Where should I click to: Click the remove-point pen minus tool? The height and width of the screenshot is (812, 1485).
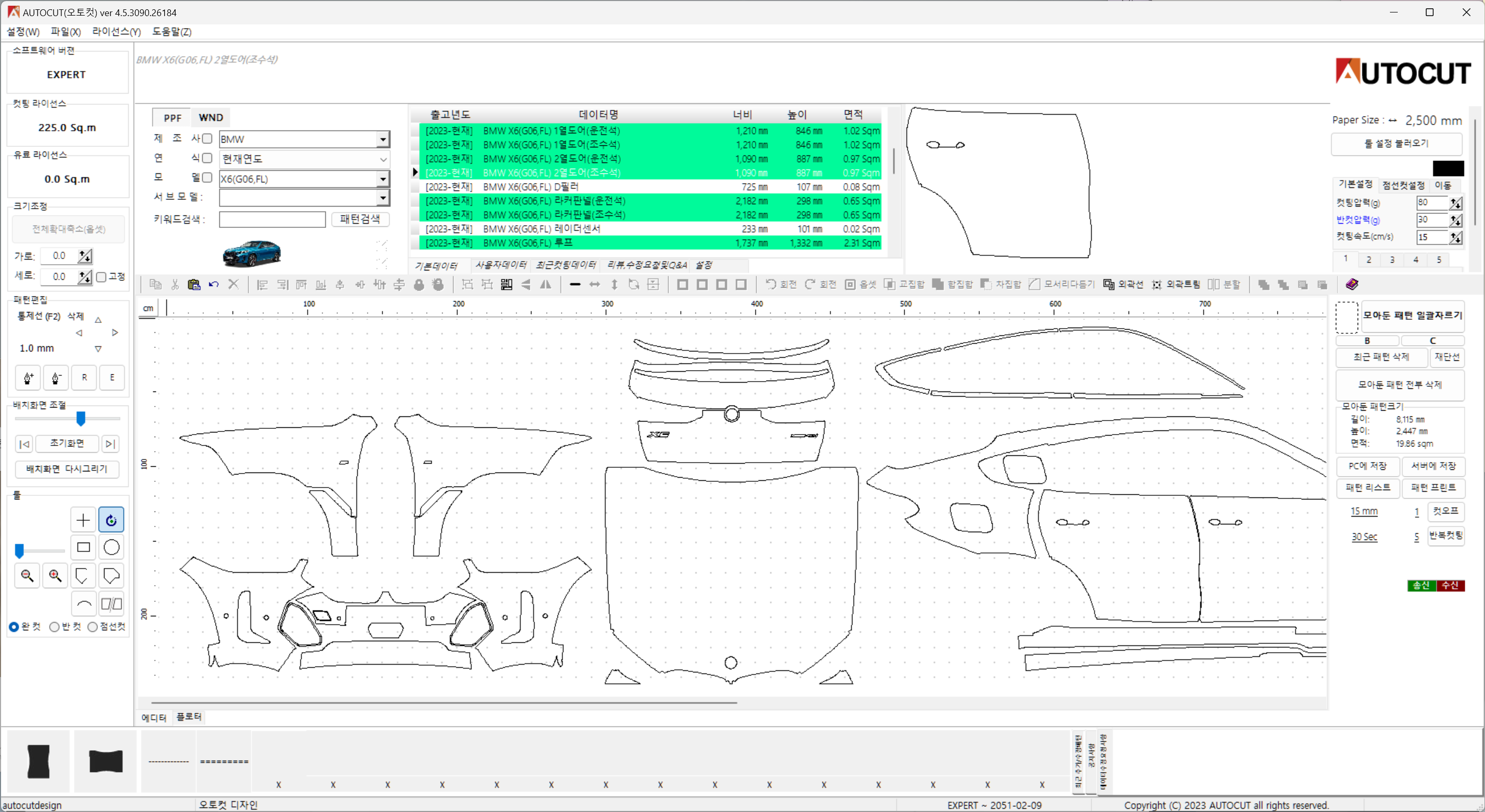tap(56, 377)
